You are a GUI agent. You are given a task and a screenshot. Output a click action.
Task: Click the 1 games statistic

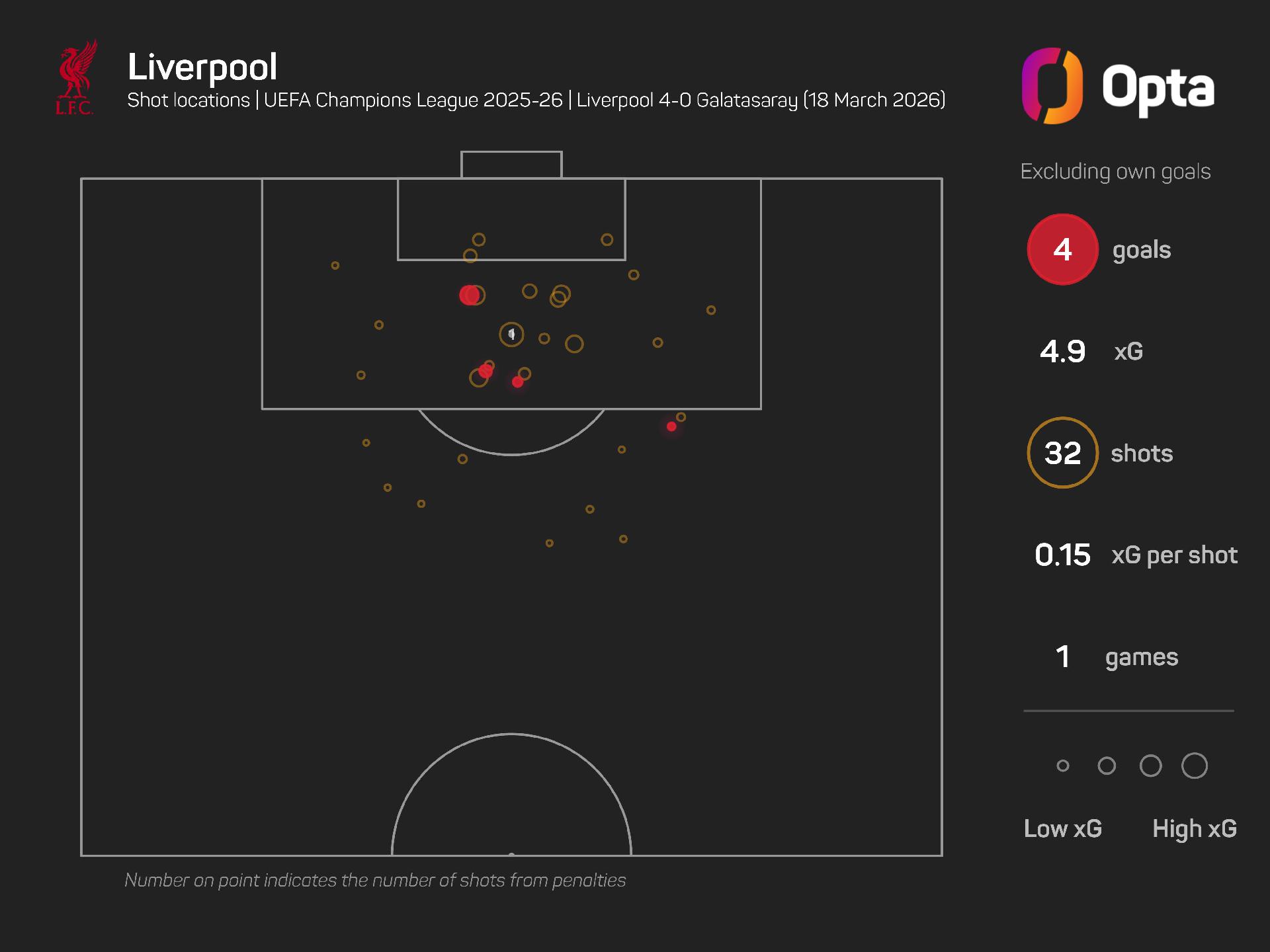pos(1062,657)
